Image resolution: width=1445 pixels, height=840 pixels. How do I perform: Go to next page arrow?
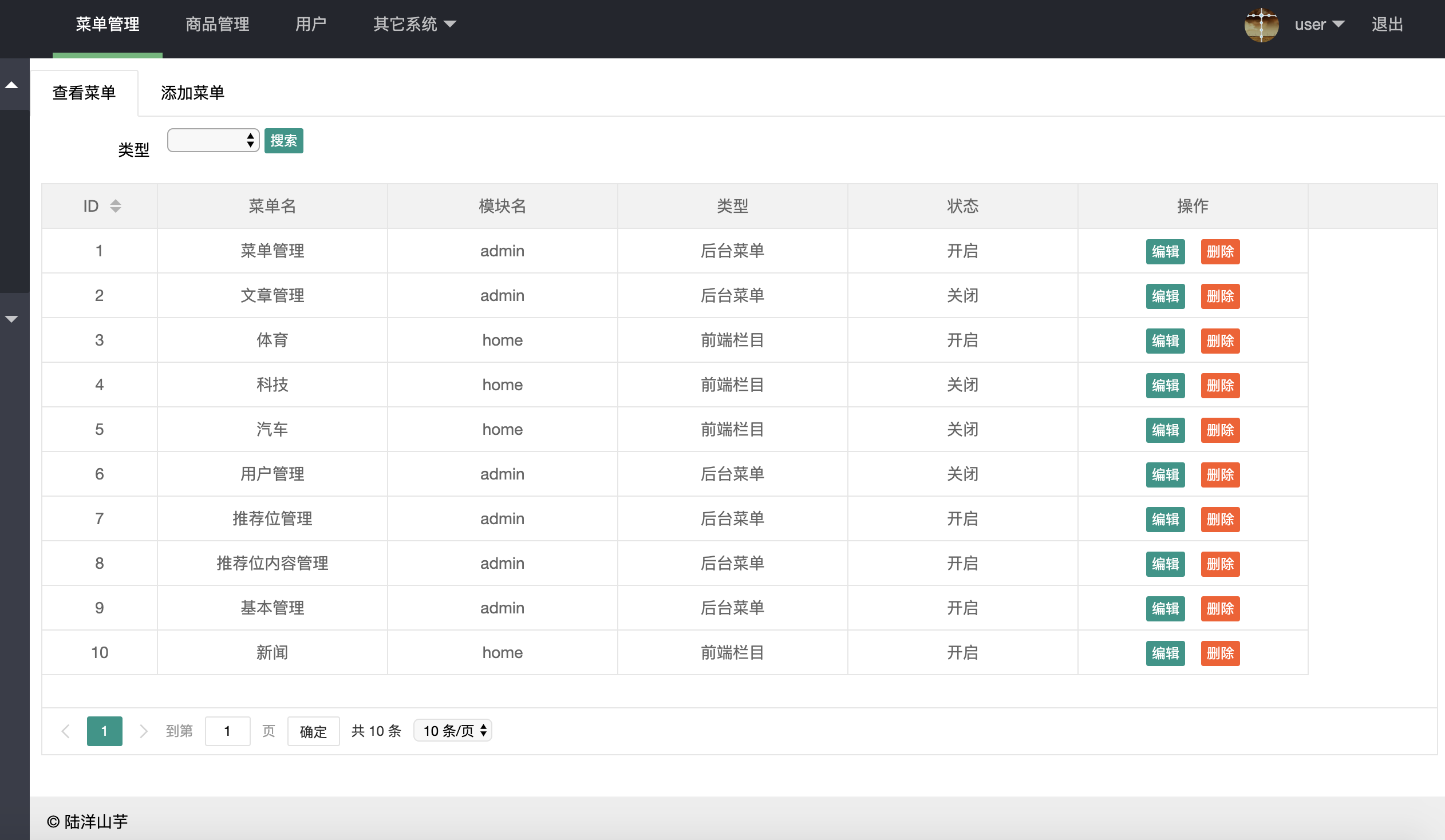143,731
